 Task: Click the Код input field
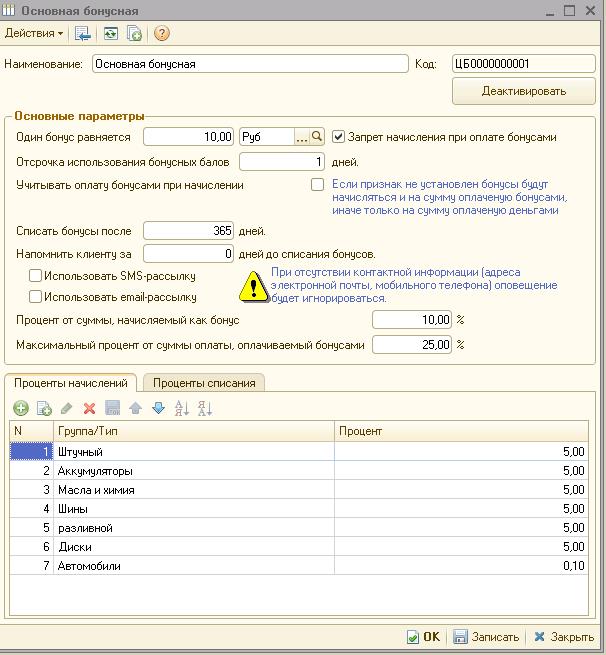[x=524, y=64]
